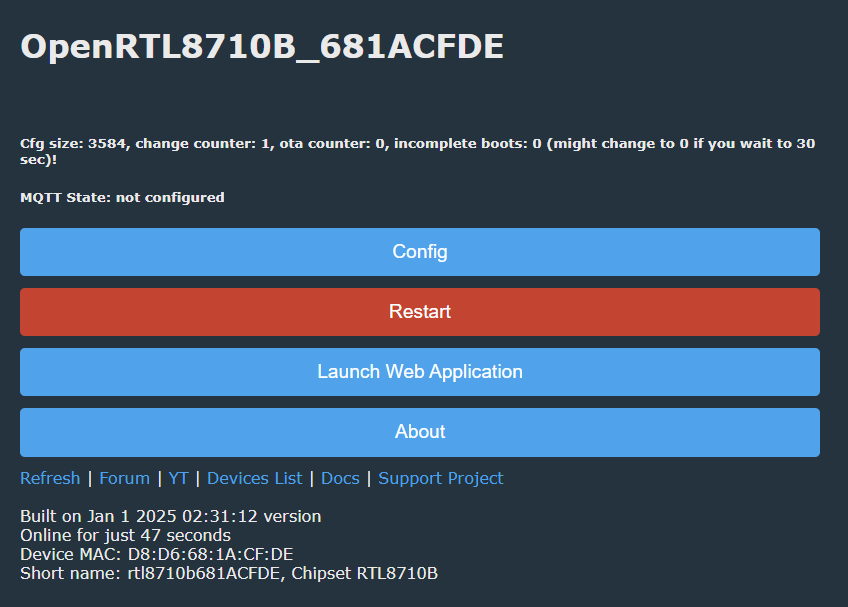Click the Device MAC address line

[157, 555]
